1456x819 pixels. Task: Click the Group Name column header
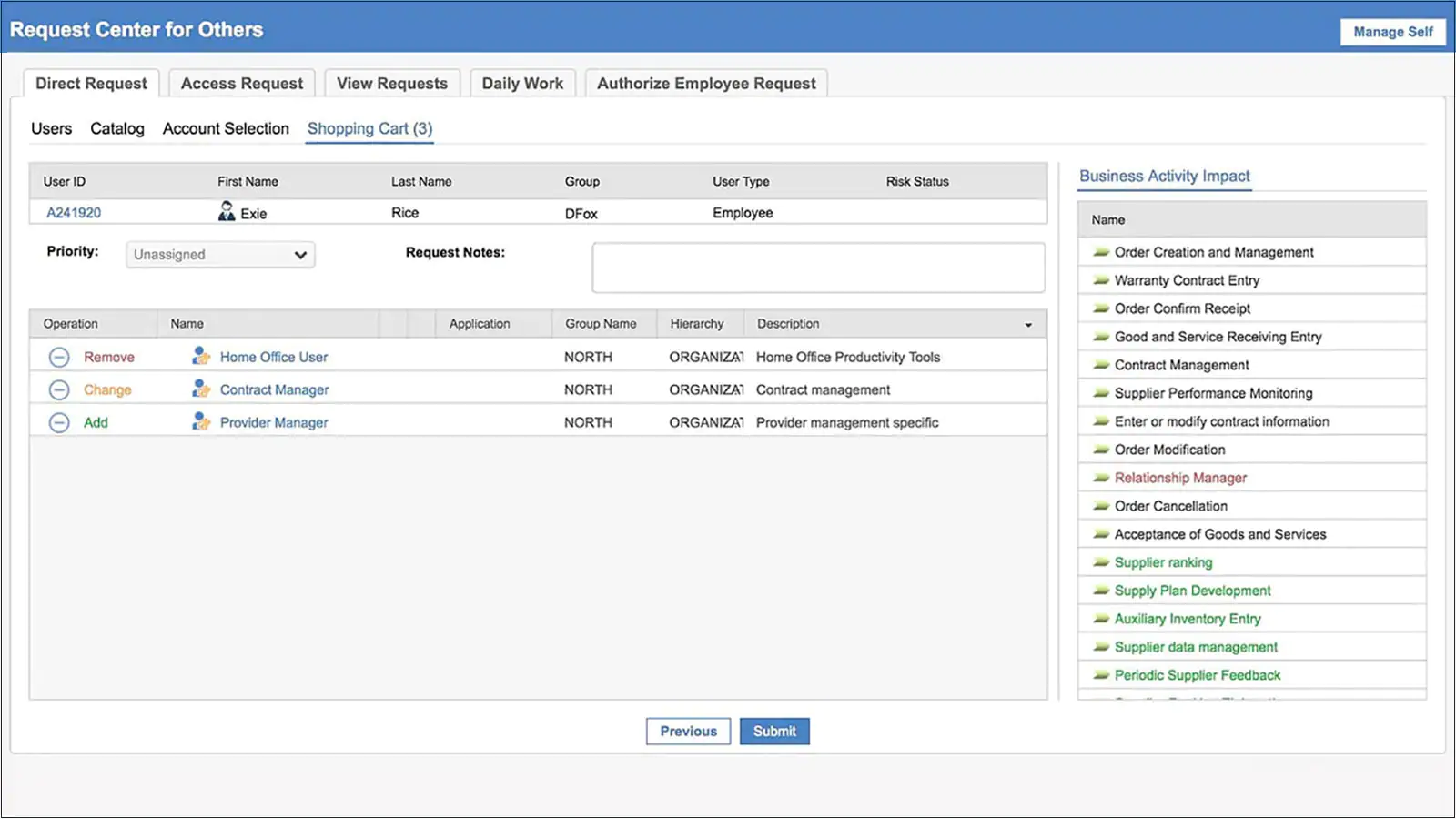tap(604, 324)
